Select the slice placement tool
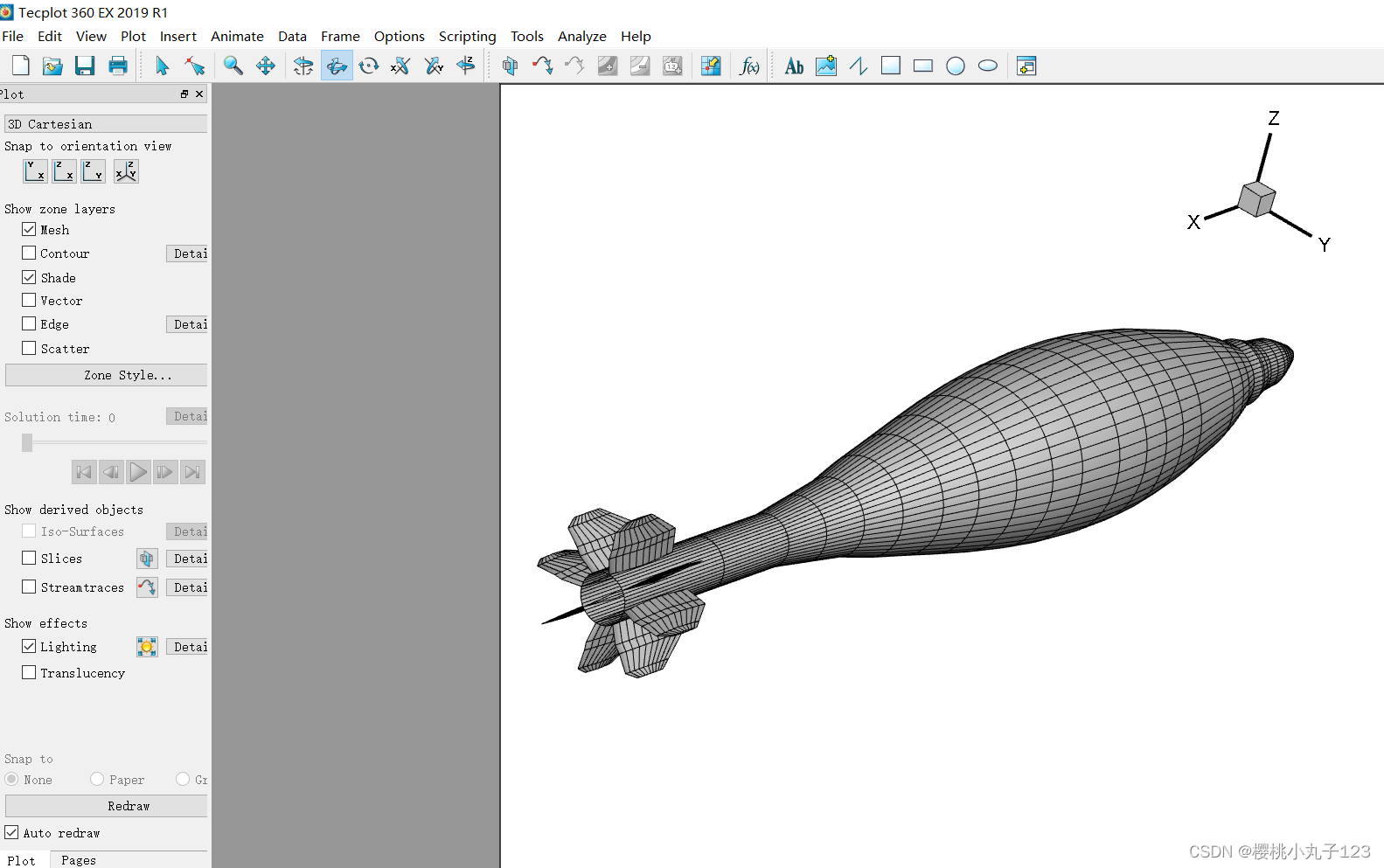This screenshot has width=1384, height=868. (510, 66)
